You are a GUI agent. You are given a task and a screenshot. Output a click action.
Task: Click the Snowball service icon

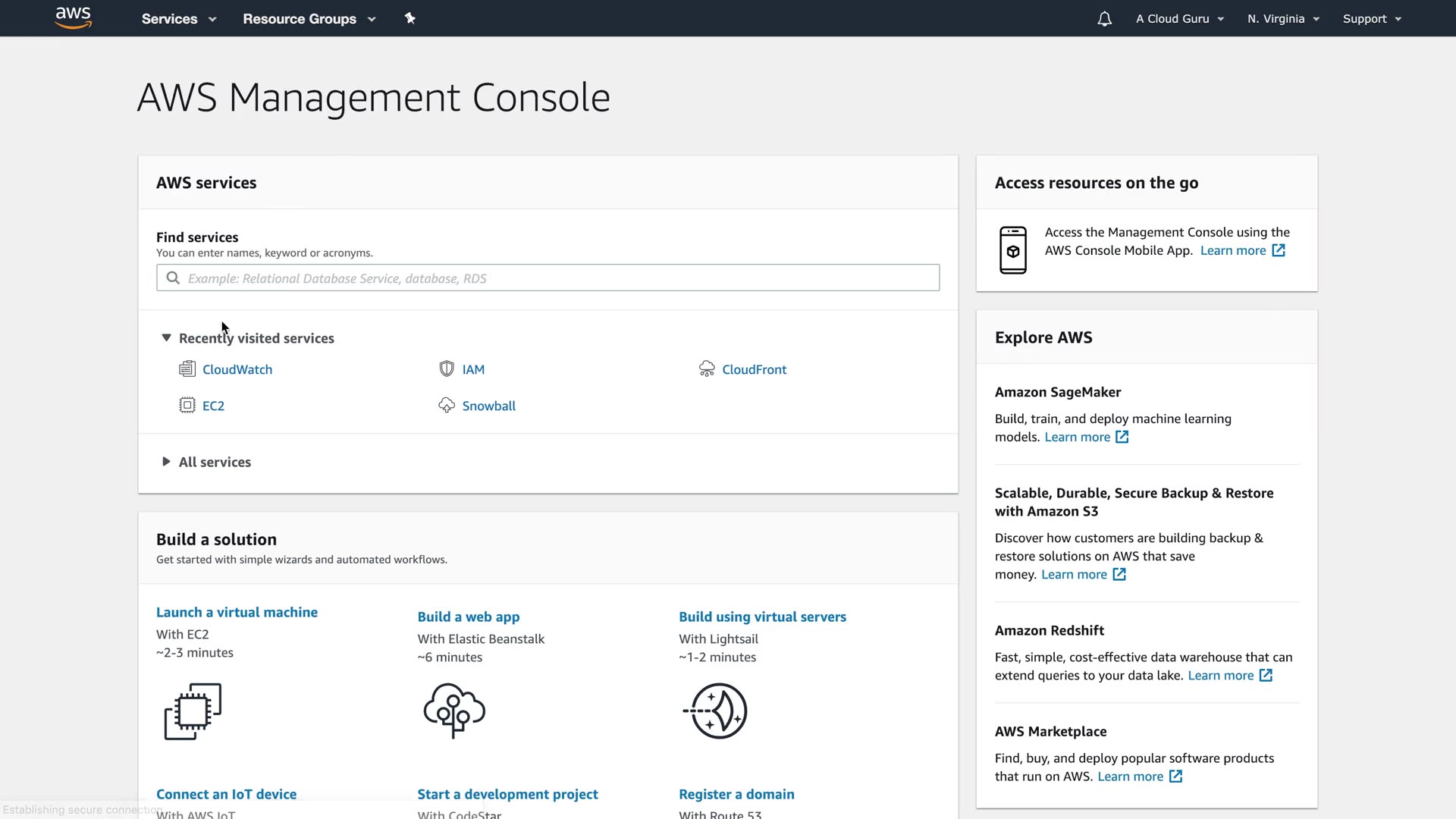click(x=447, y=406)
